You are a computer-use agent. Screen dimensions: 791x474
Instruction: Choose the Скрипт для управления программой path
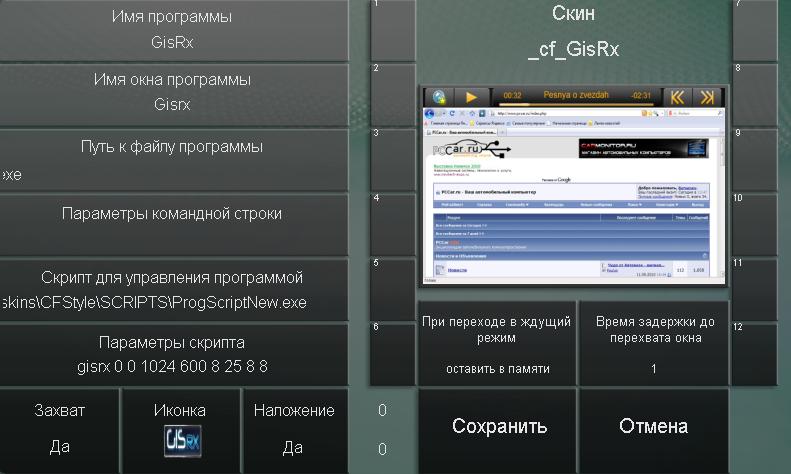click(174, 289)
